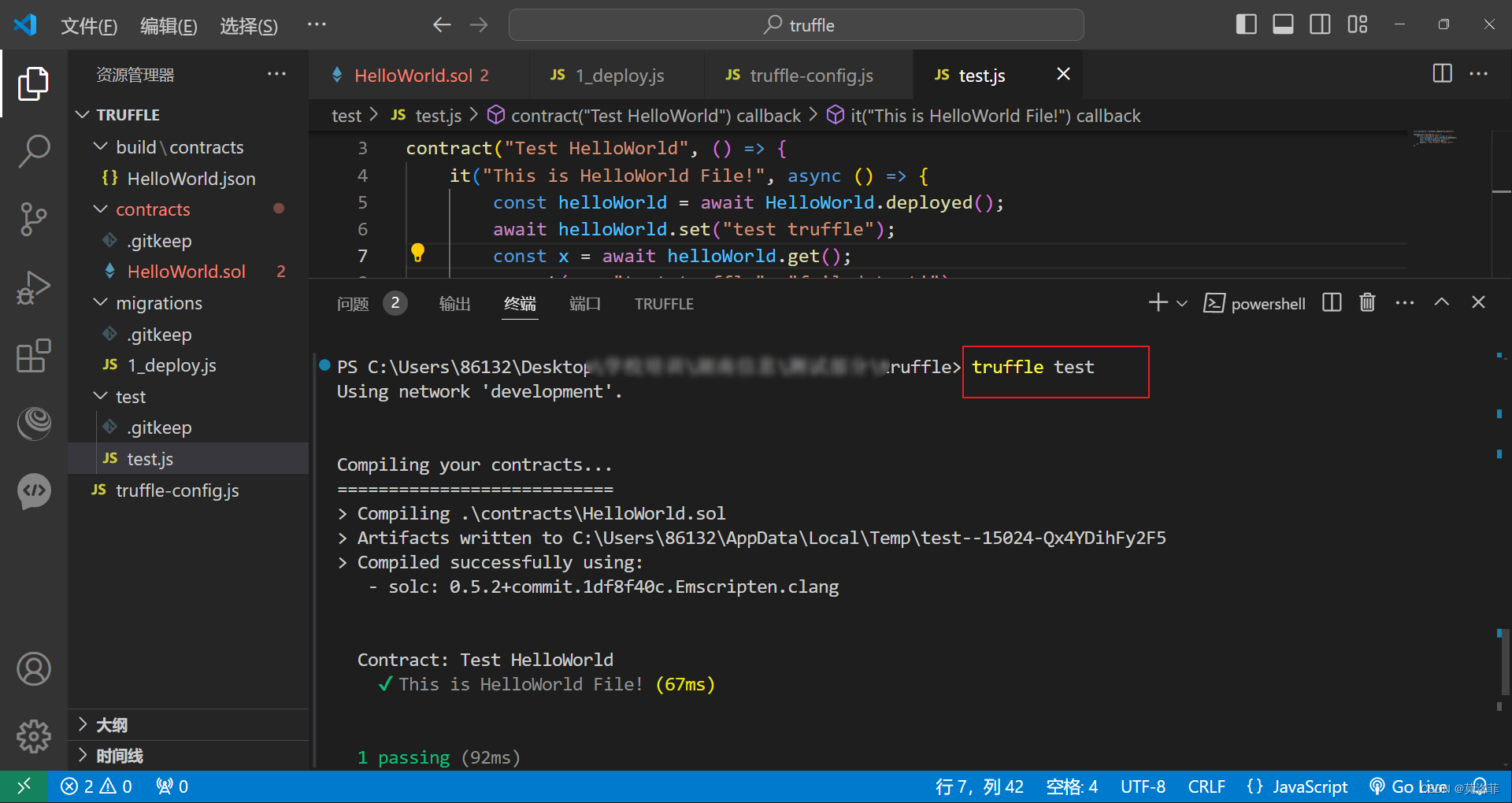Image resolution: width=1512 pixels, height=803 pixels.
Task: Open the 编辑(E) menu
Action: pos(169,26)
